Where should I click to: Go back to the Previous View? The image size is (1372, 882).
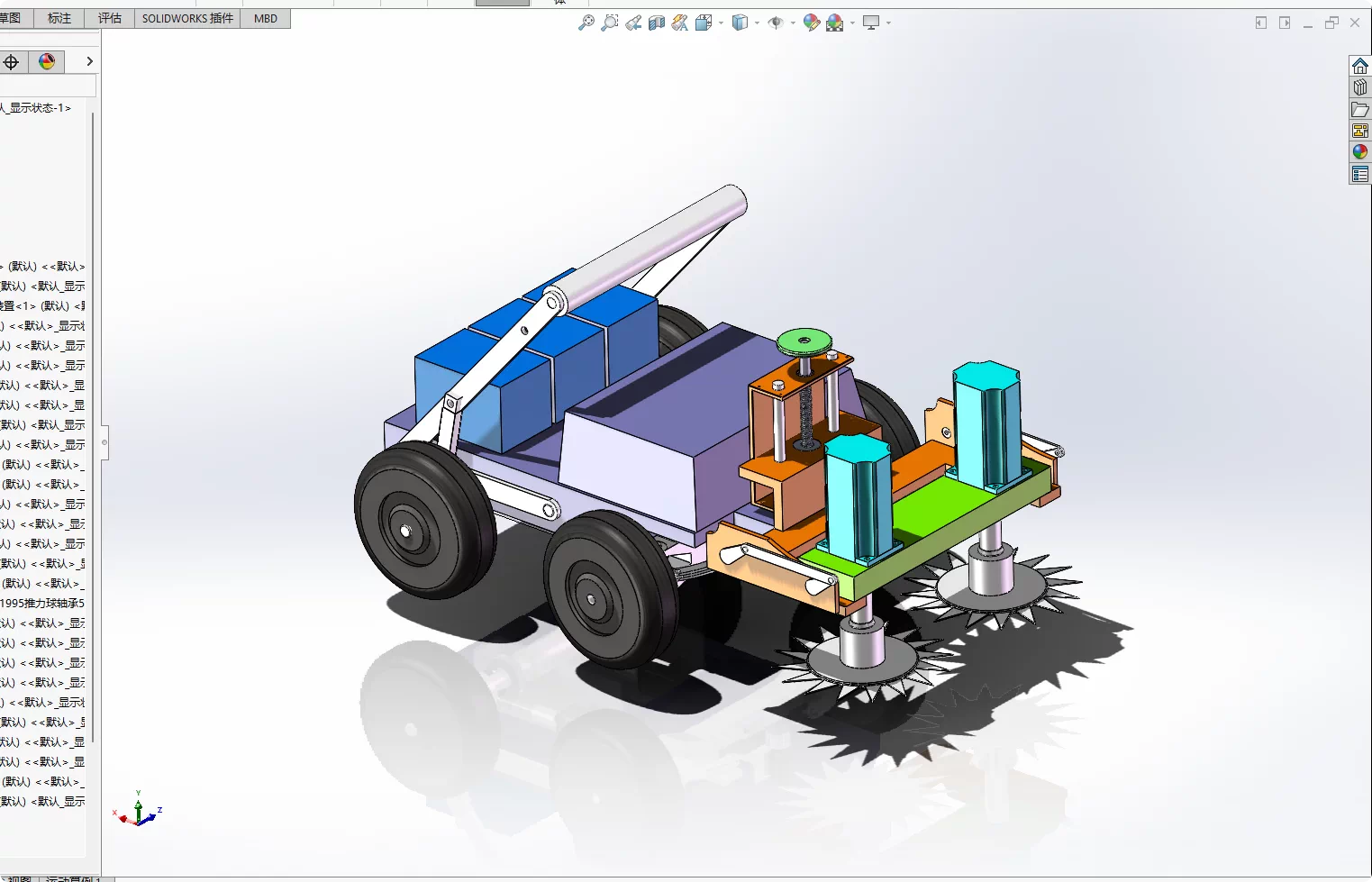coord(633,23)
